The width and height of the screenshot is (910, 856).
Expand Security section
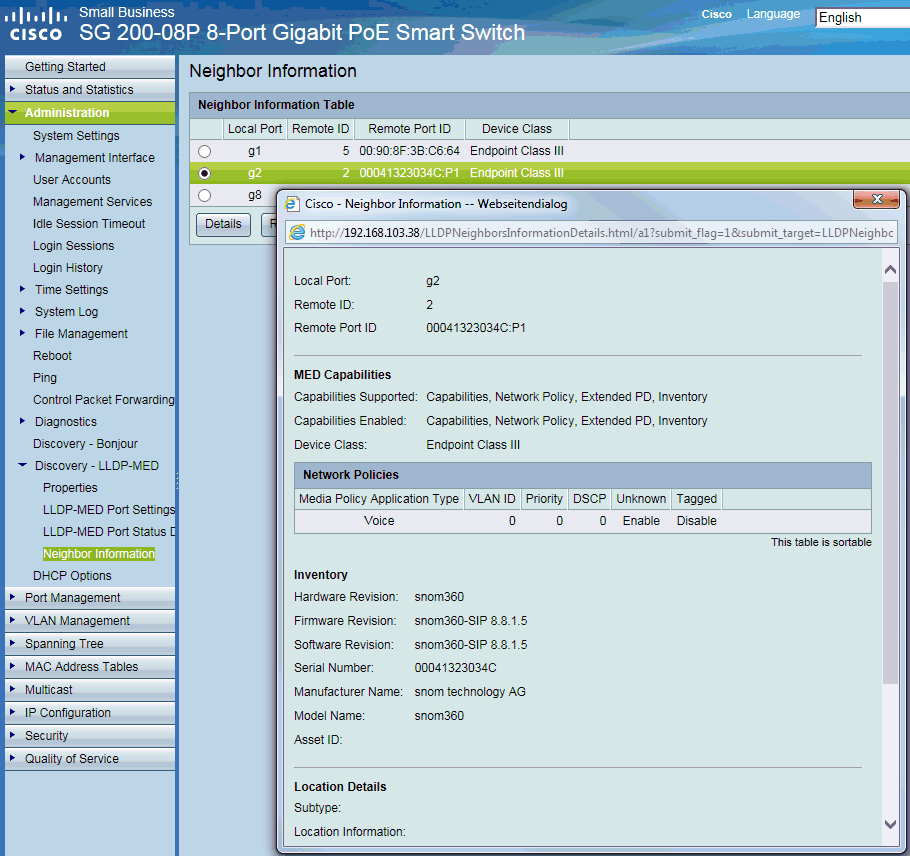coord(12,735)
